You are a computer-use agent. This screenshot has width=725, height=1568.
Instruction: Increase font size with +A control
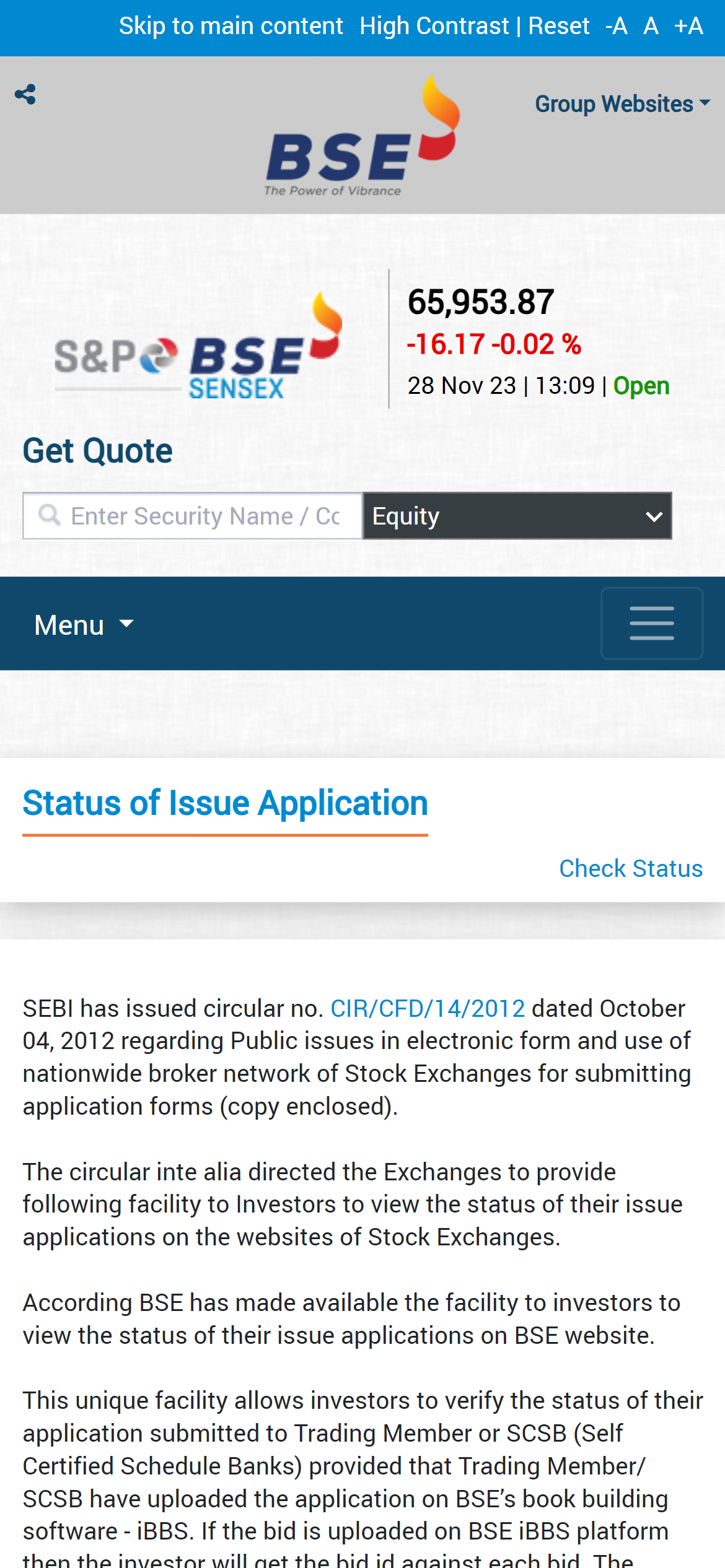(x=688, y=25)
